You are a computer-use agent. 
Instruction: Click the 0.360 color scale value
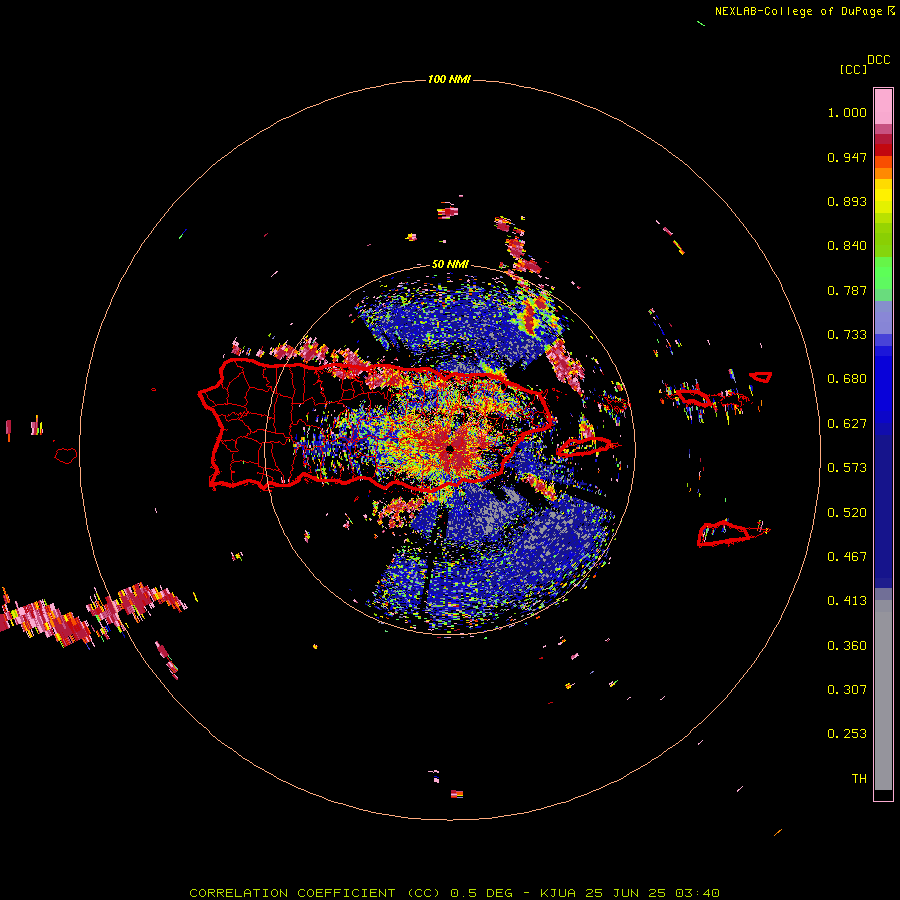pos(847,646)
